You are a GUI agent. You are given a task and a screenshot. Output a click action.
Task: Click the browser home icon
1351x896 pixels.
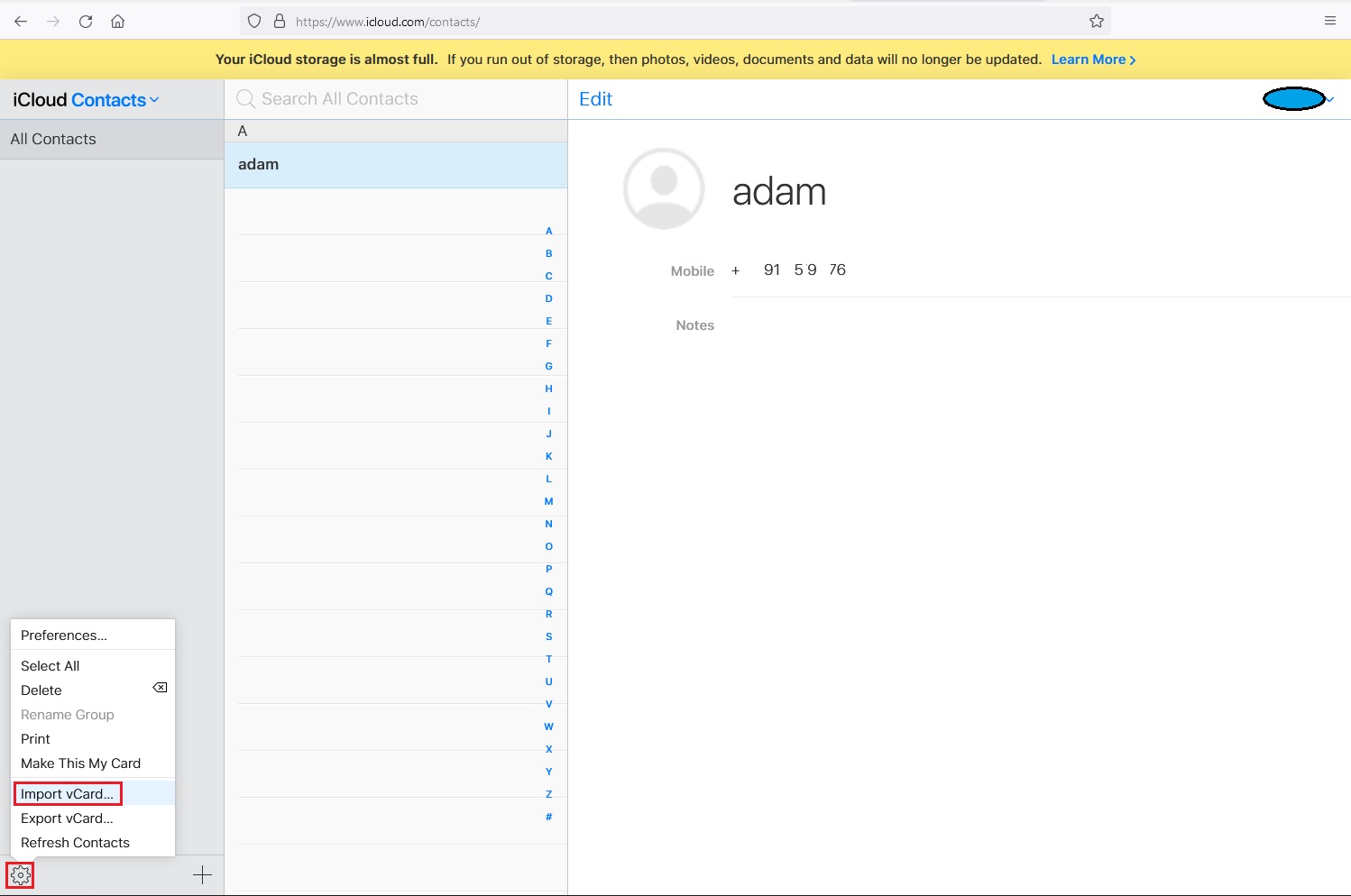click(x=117, y=21)
